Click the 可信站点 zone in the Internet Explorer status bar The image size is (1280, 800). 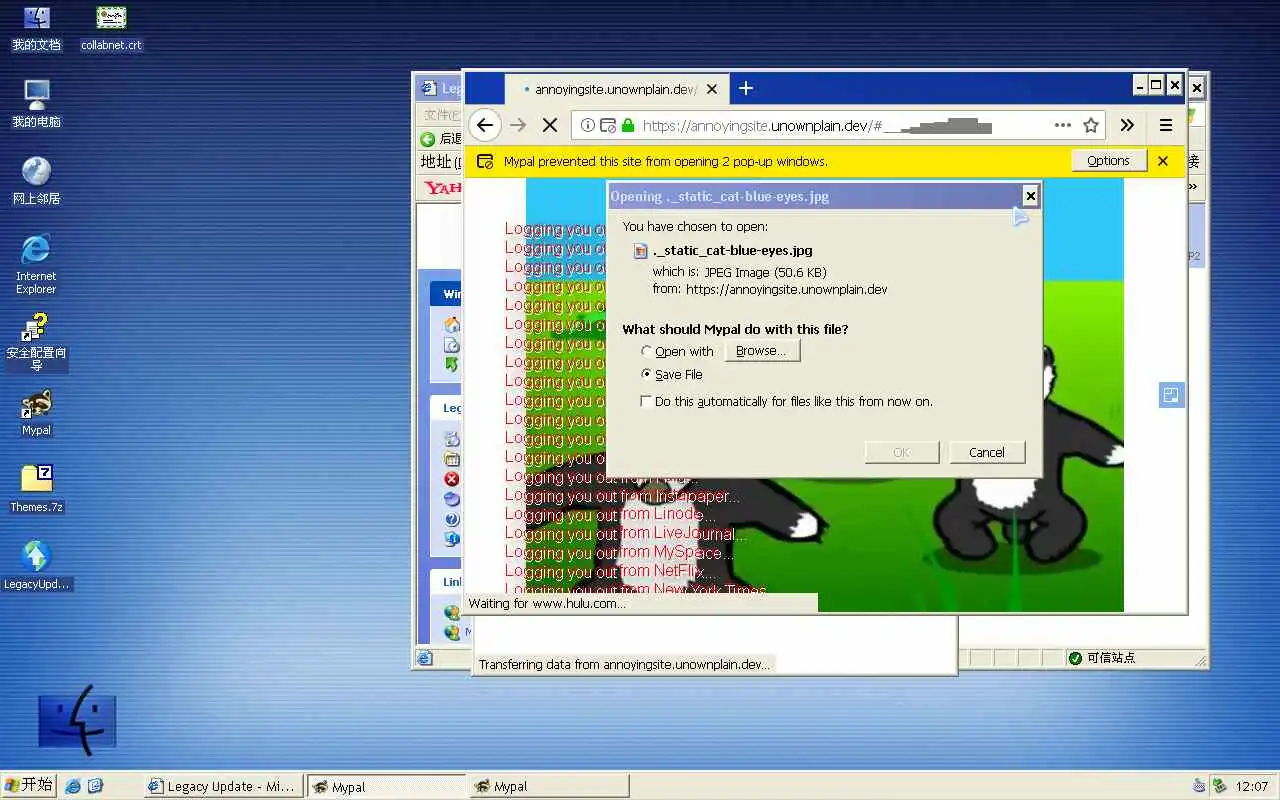pyautogui.click(x=1101, y=657)
